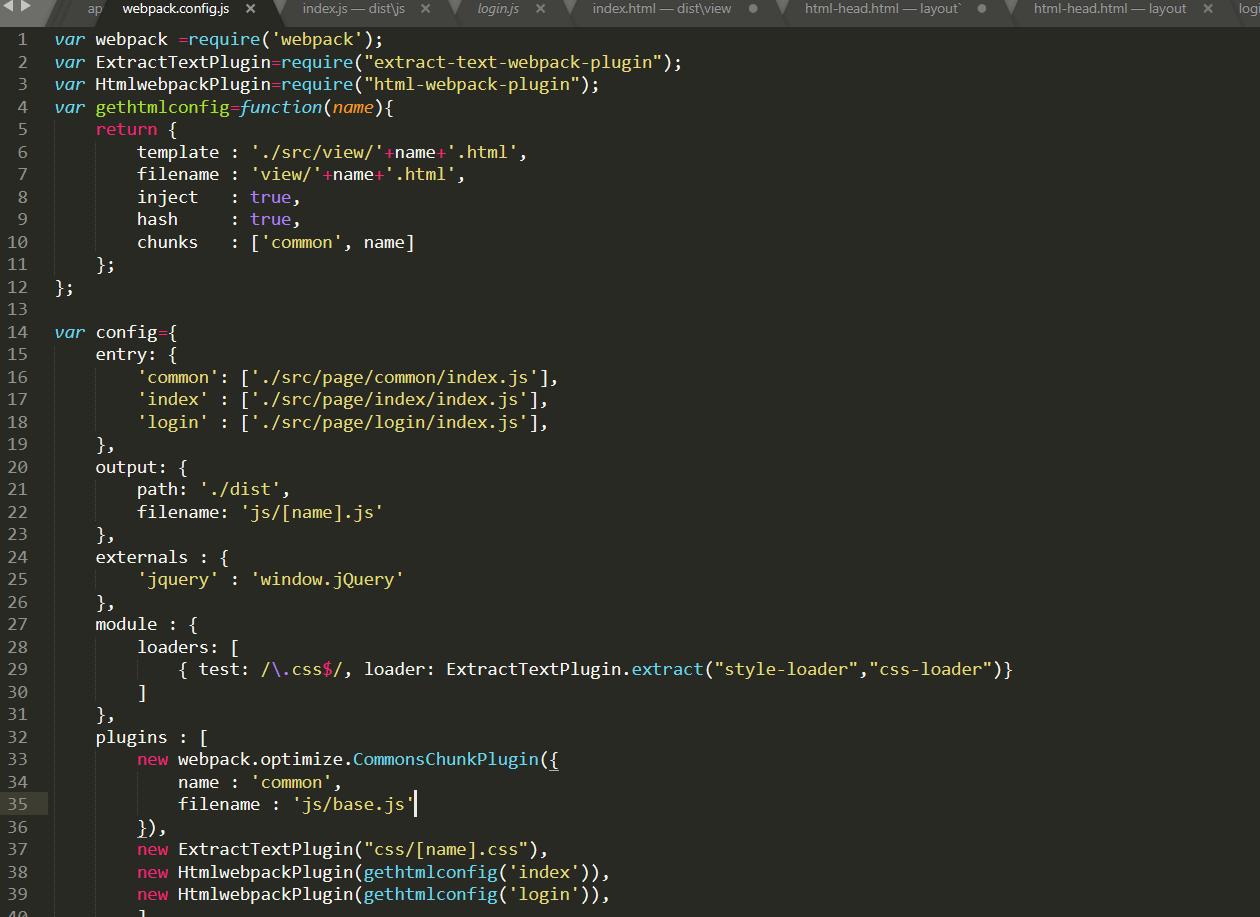The height and width of the screenshot is (917, 1260).
Task: Place cursor on CommonsChunkPlugin text
Action: point(445,759)
